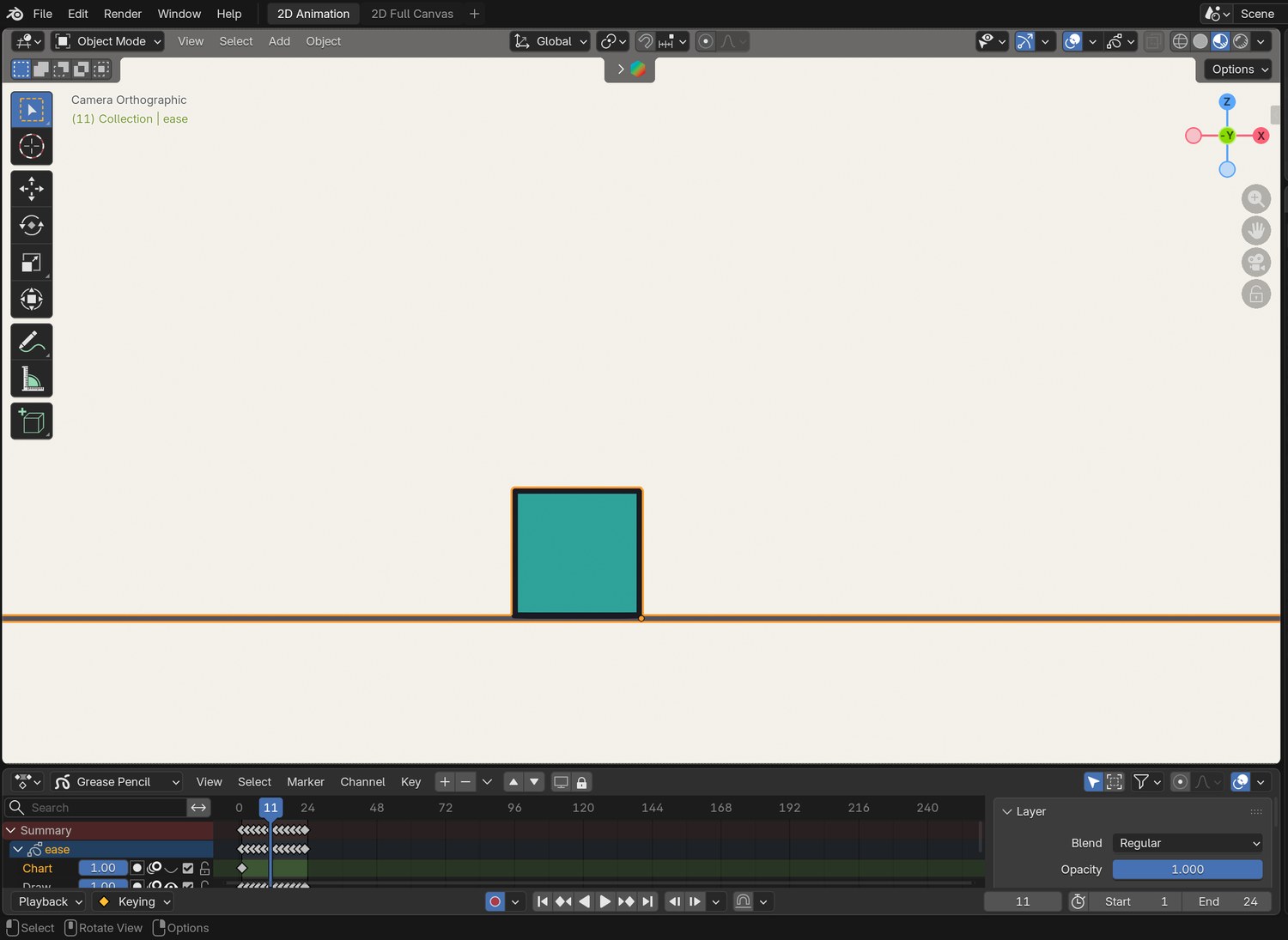Open the Render menu
This screenshot has width=1288, height=940.
[x=123, y=14]
